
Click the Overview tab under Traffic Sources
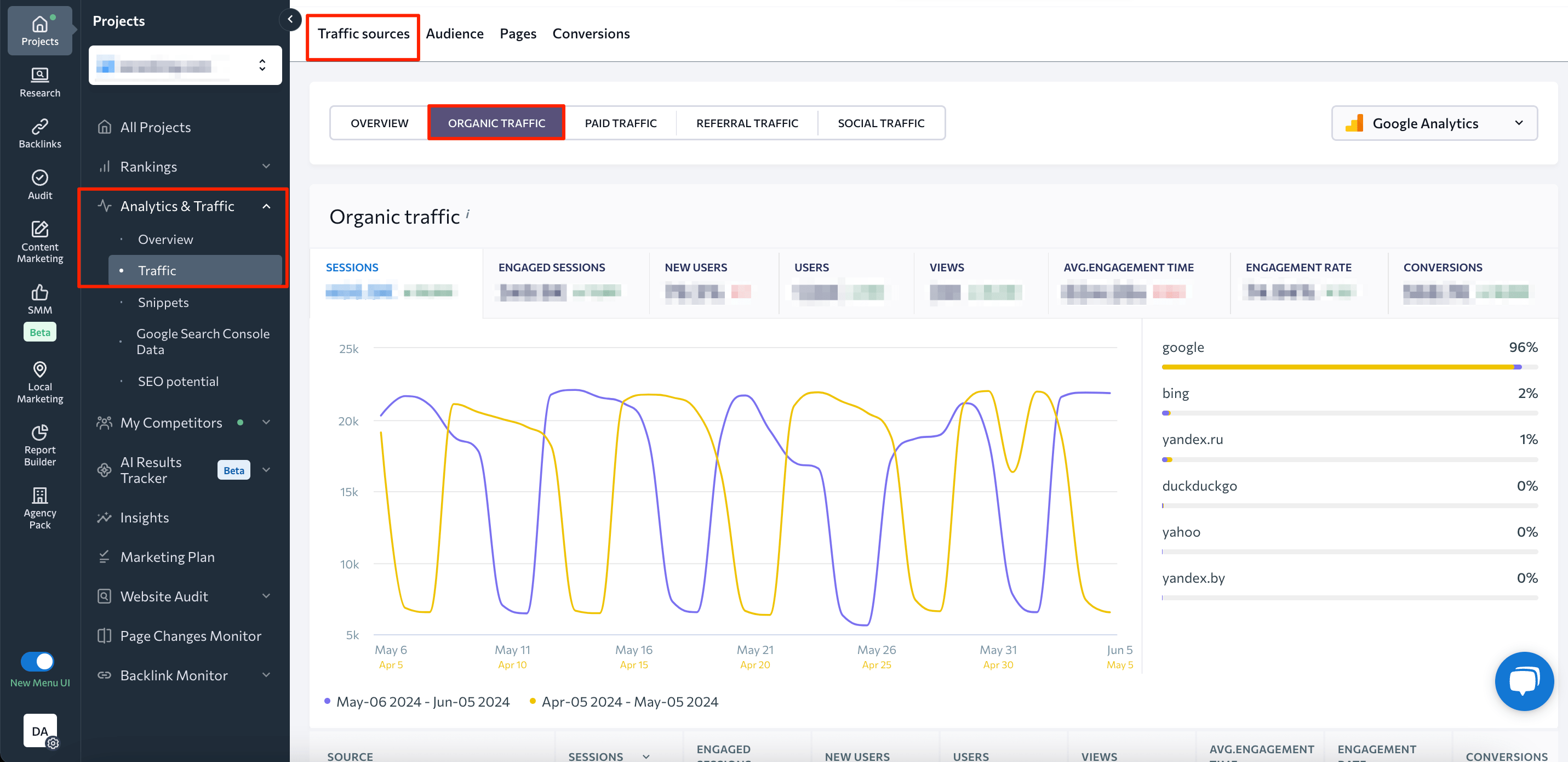379,123
